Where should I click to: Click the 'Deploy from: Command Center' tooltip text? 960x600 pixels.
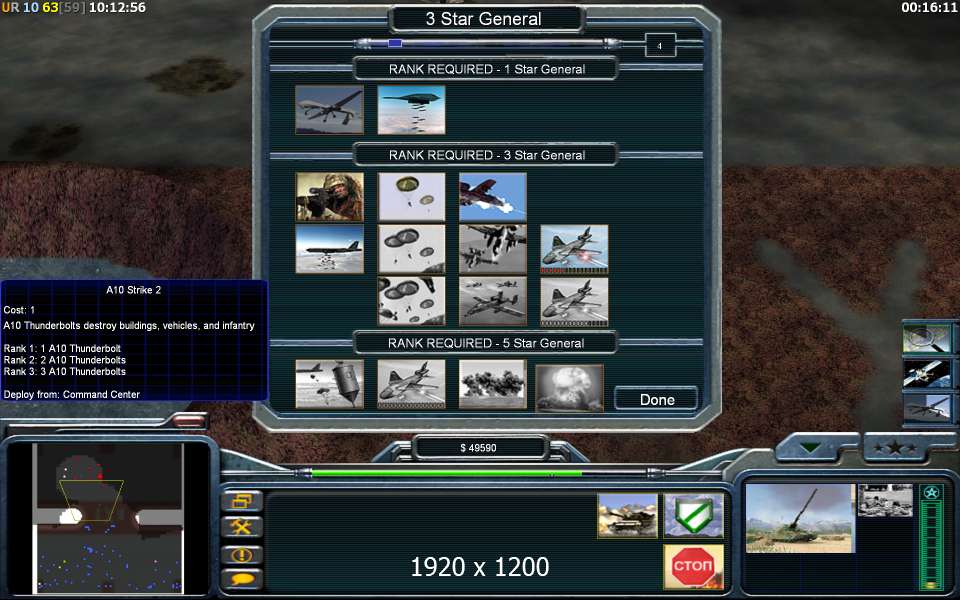[x=72, y=395]
